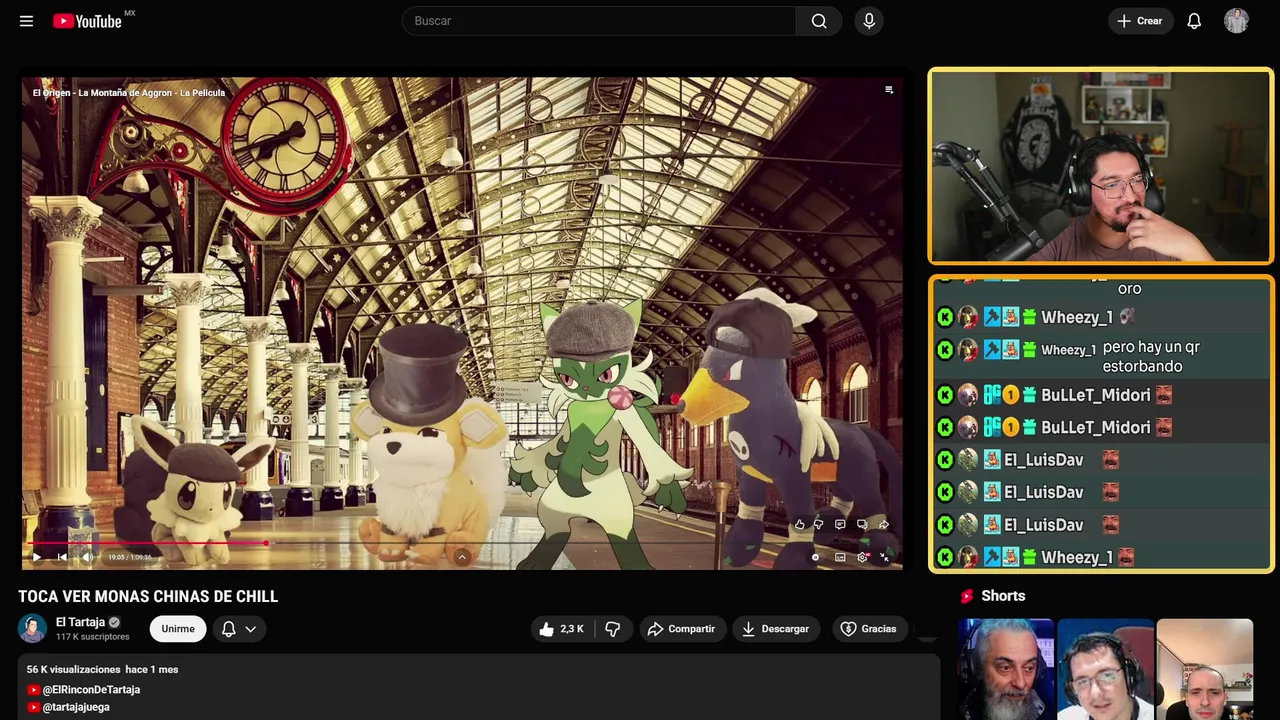Toggle autoplay switch in player controls
Image resolution: width=1280 pixels, height=720 pixels.
[815, 557]
